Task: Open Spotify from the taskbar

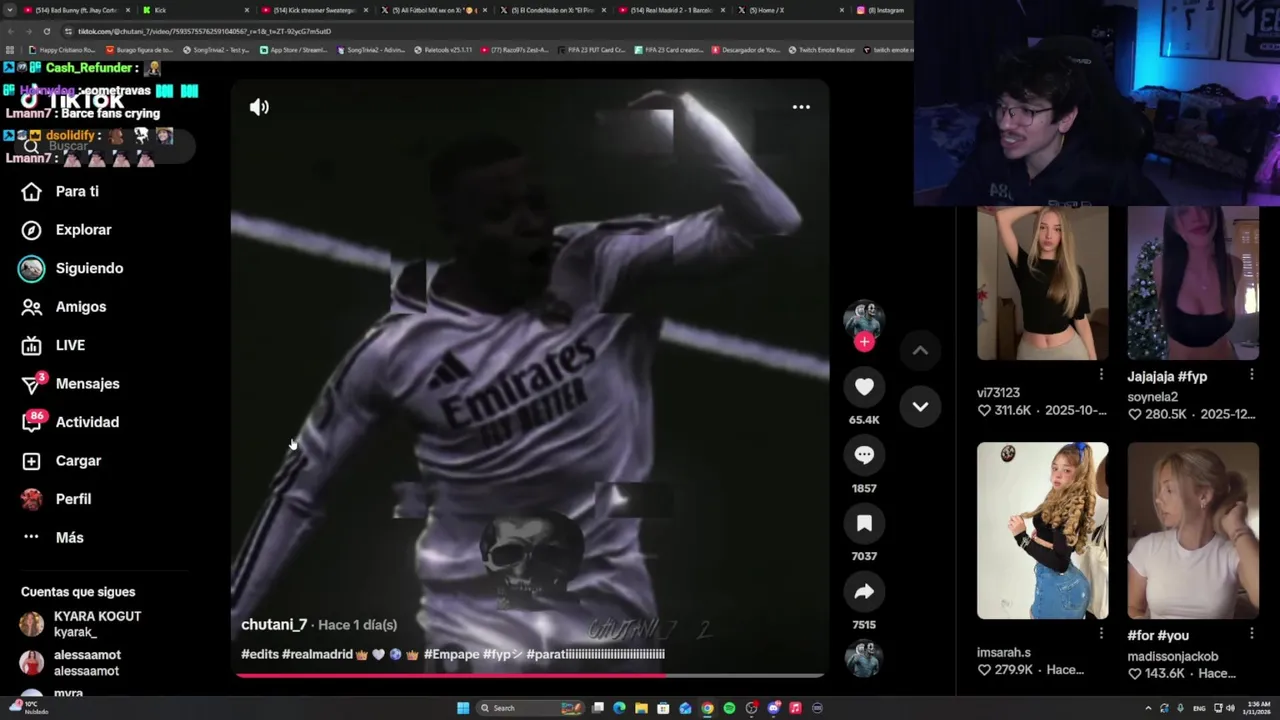Action: click(729, 708)
